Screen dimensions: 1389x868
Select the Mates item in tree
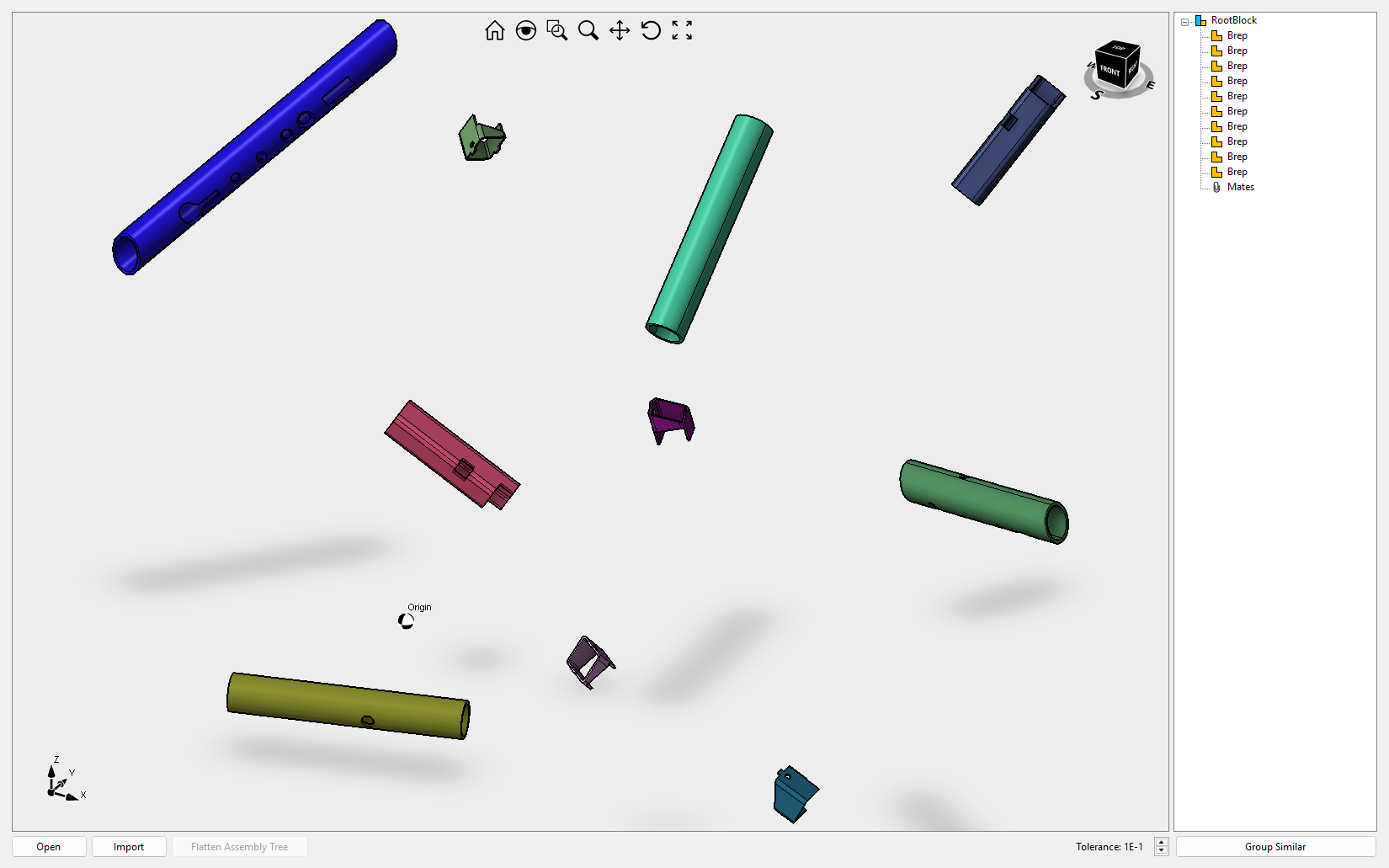(1240, 187)
